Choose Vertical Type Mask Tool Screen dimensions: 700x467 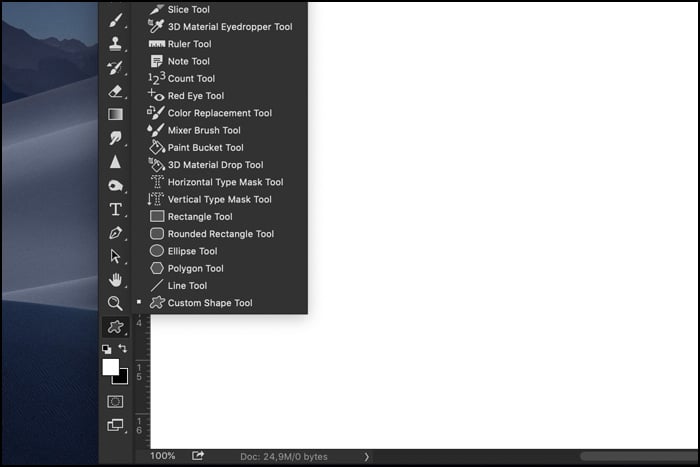[220, 199]
